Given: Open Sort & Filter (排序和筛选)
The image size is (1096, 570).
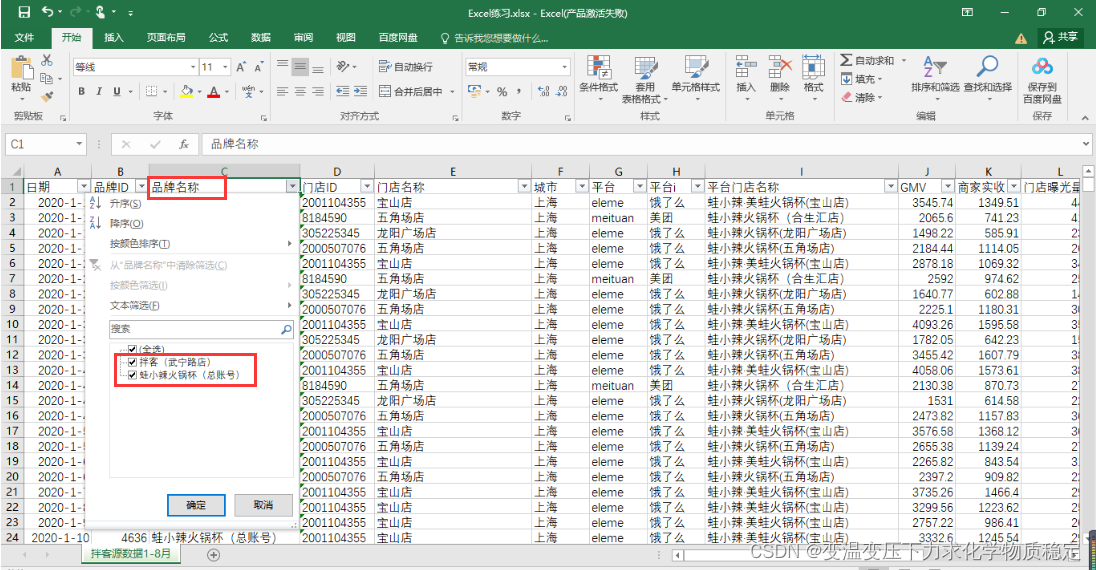Looking at the screenshot, I should [x=935, y=78].
